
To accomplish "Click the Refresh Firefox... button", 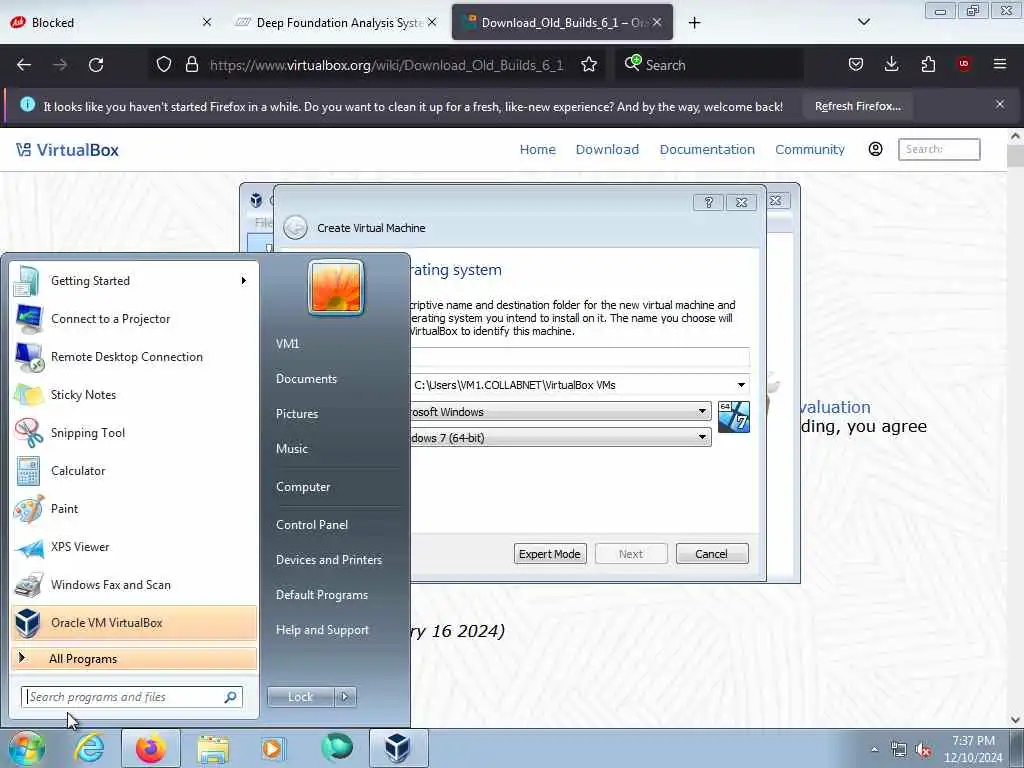I will [x=857, y=106].
